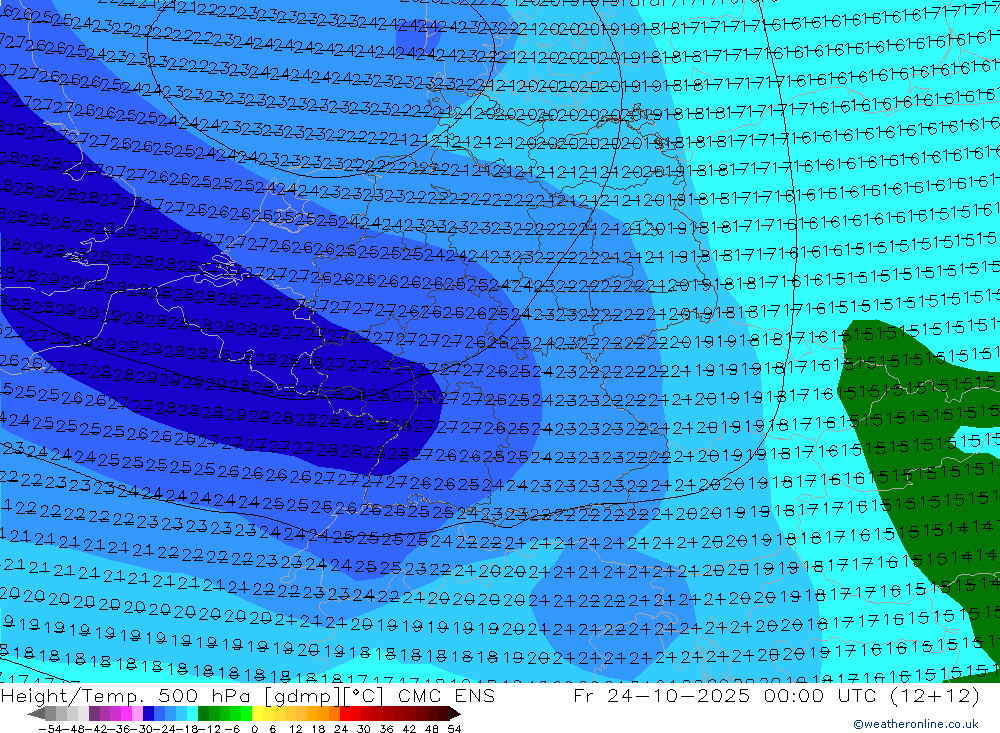Open the weatheronline.co.uk copyright link
Image resolution: width=1000 pixels, height=733 pixels.
916,724
